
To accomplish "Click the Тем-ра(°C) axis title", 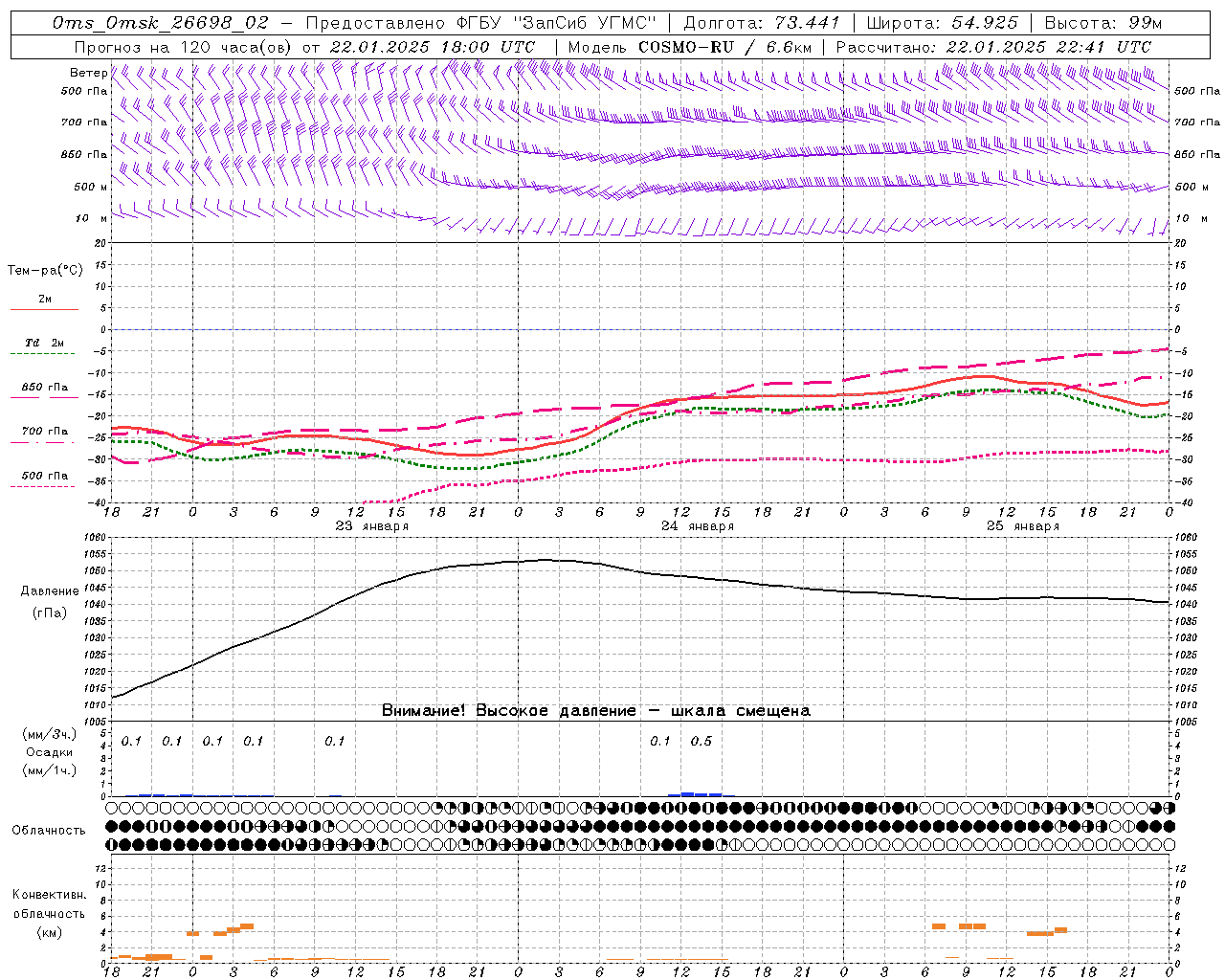I will (45, 271).
